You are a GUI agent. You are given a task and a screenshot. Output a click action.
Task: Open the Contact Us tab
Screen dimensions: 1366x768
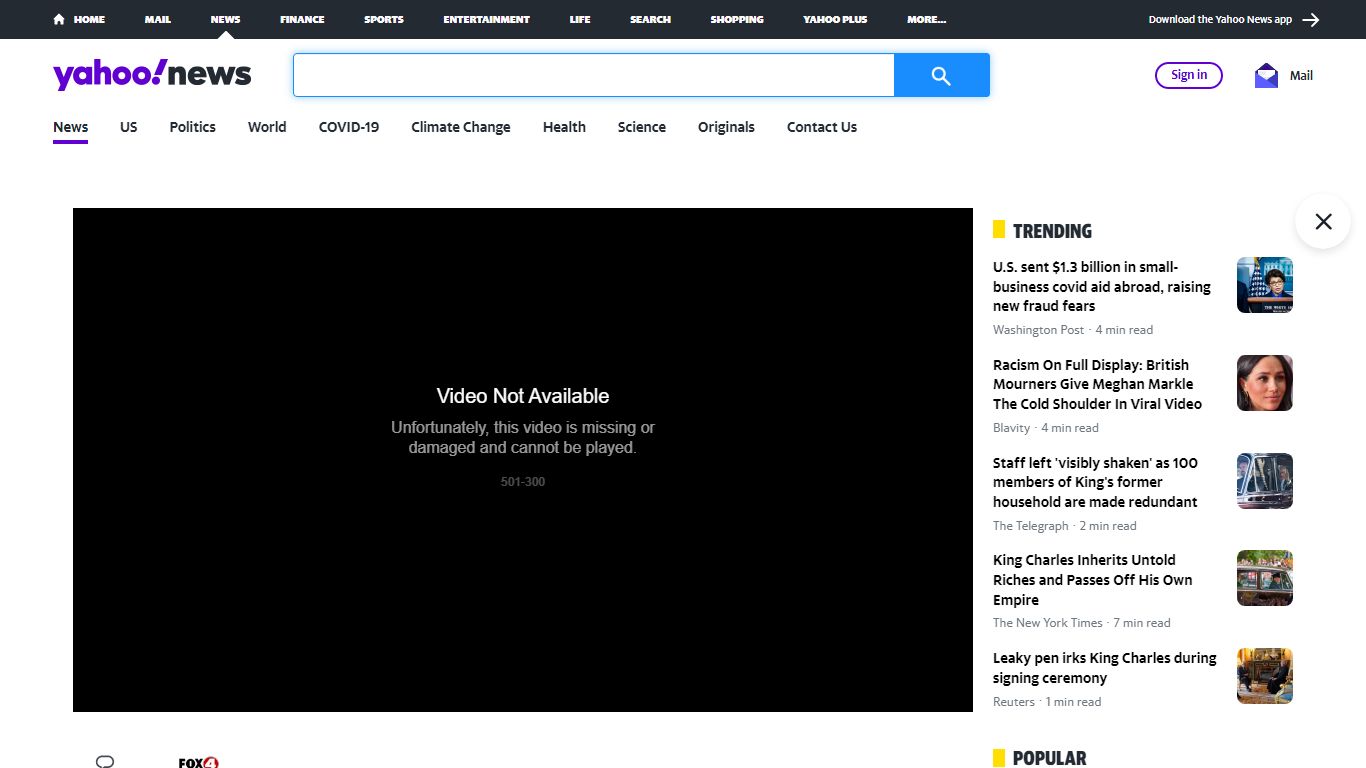coord(822,127)
